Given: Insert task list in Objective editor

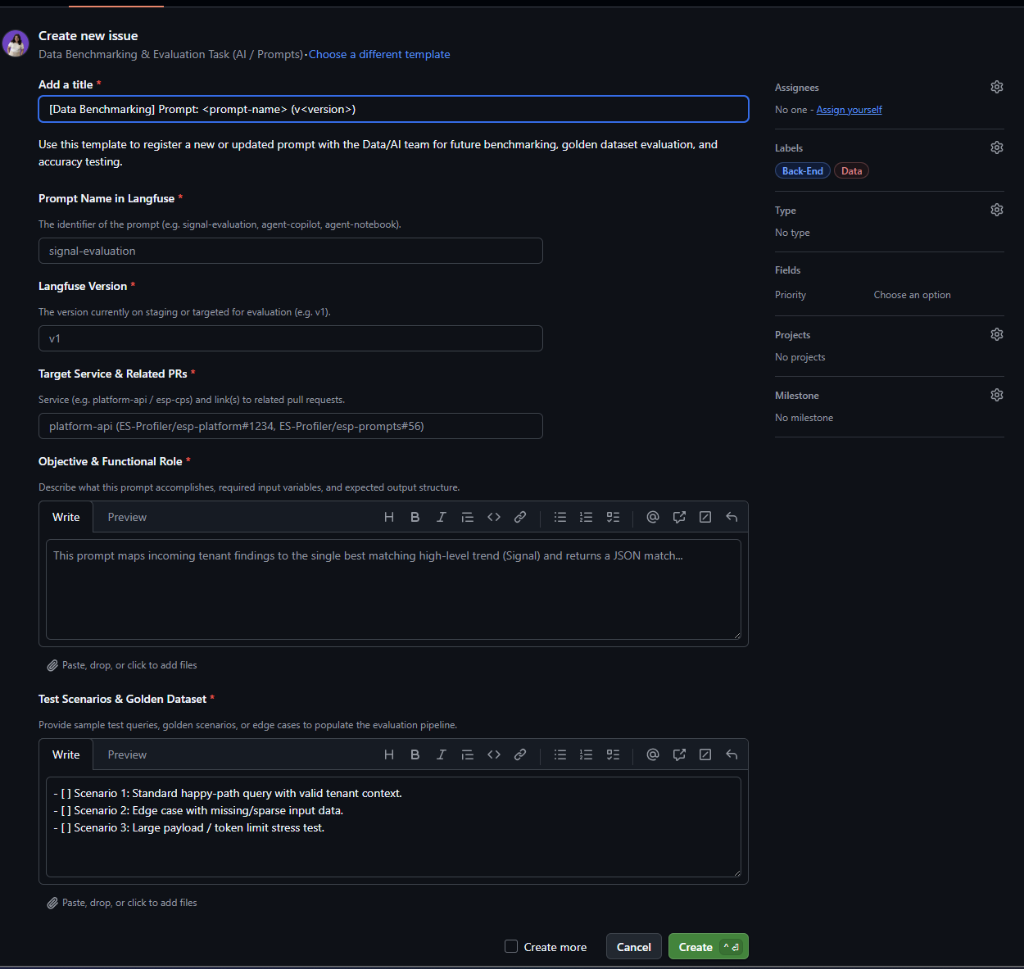Looking at the screenshot, I should pyautogui.click(x=613, y=517).
